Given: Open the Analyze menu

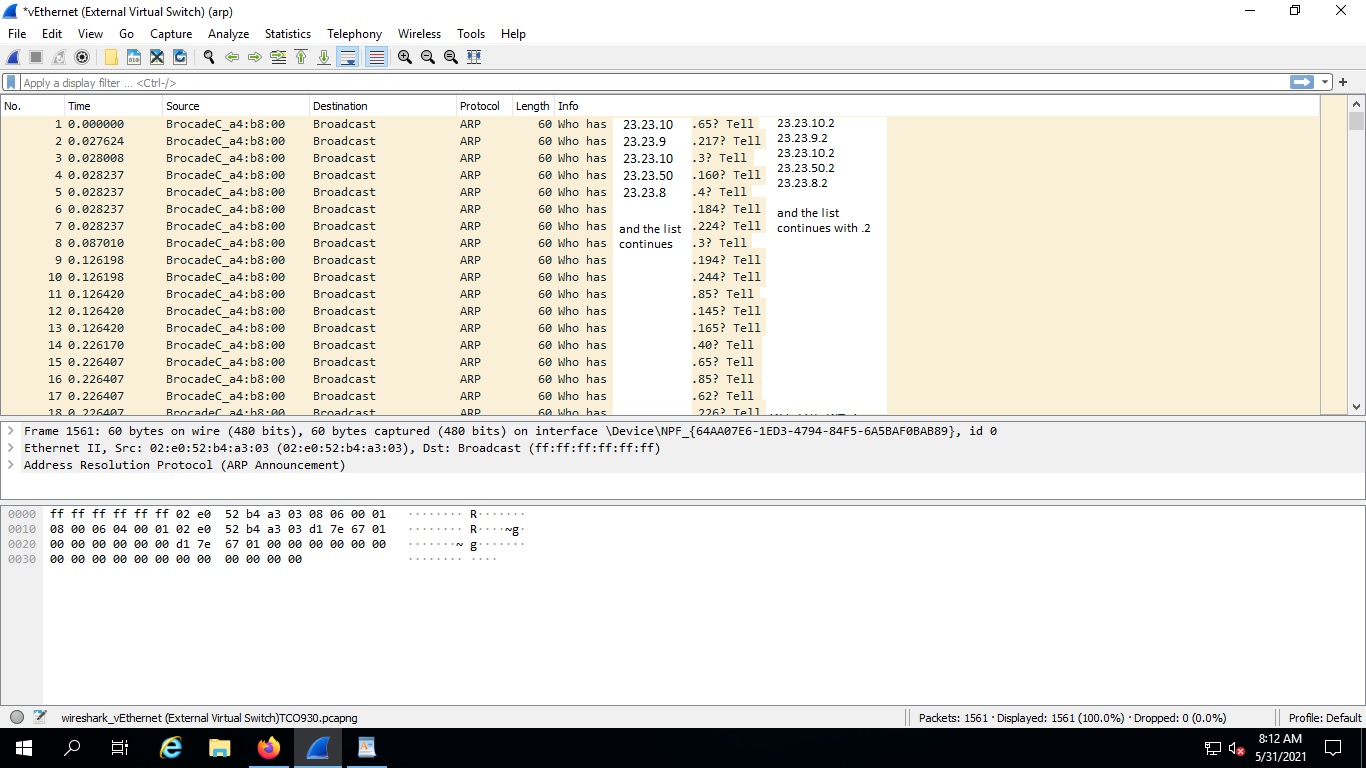Looking at the screenshot, I should (228, 33).
